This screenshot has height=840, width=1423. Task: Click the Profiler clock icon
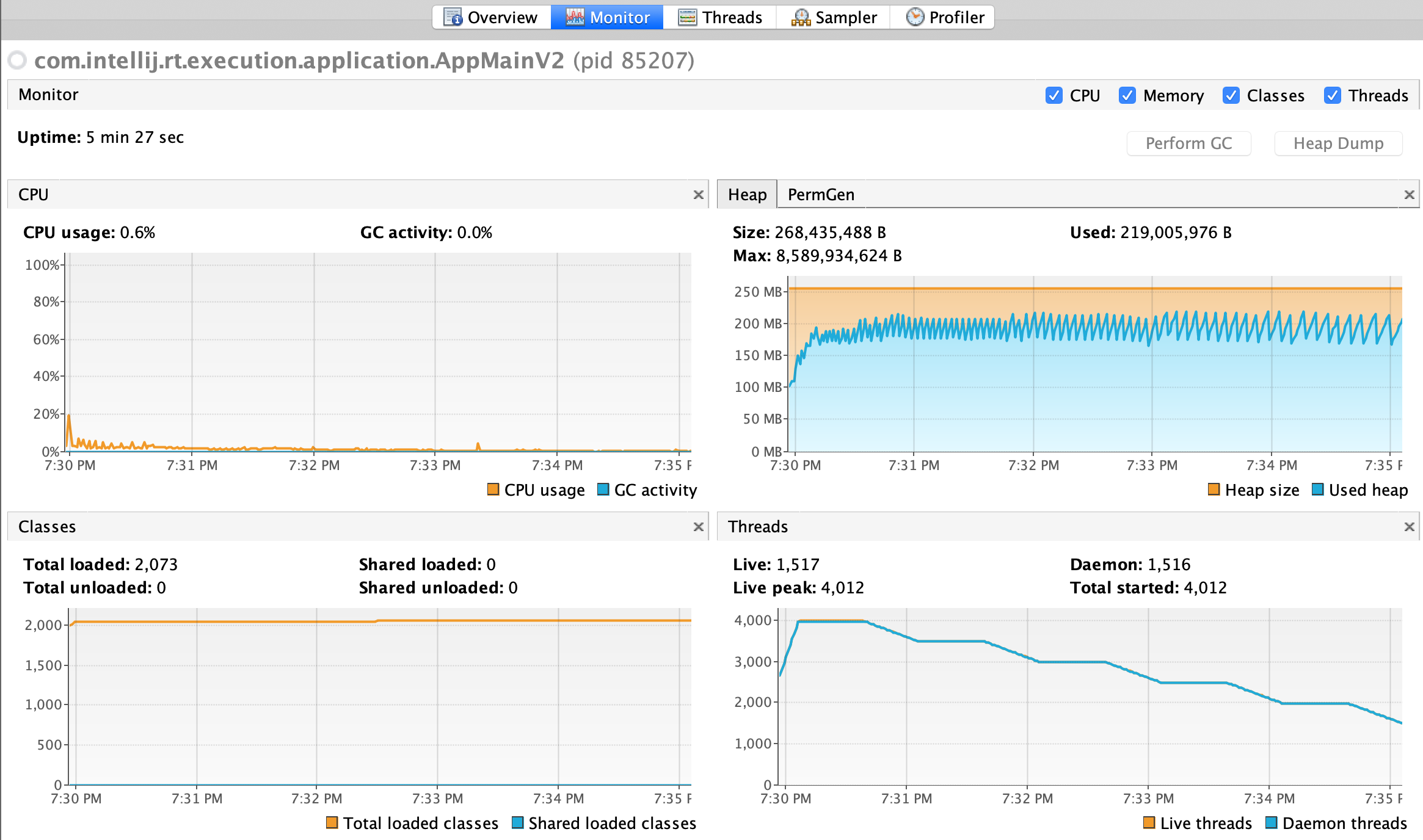coord(915,17)
